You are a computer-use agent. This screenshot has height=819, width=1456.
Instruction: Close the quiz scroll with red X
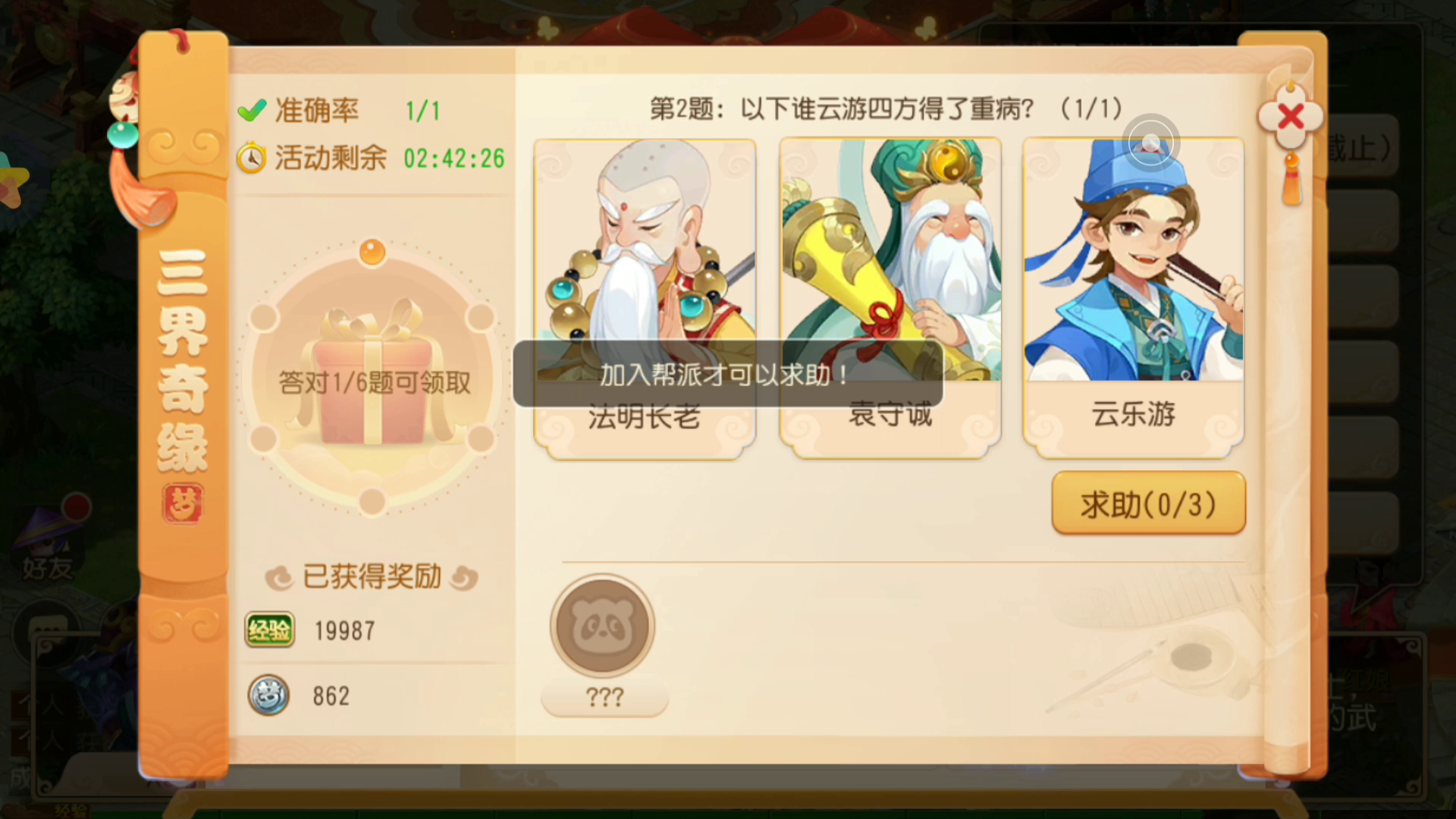pos(1290,117)
